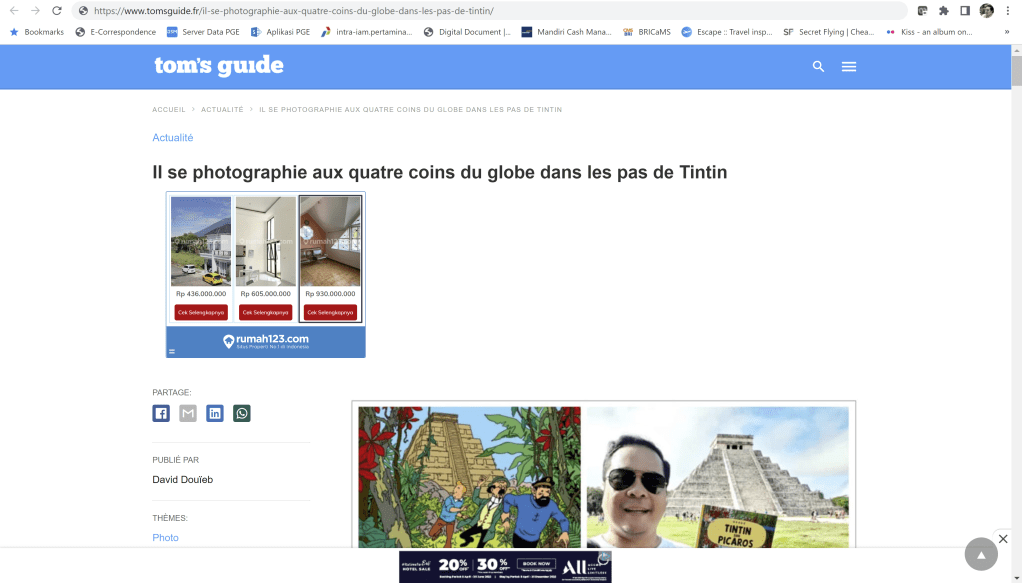This screenshot has width=1022, height=583.
Task: Expand the hidden bookmarks overflow chevron
Action: click(x=1006, y=32)
